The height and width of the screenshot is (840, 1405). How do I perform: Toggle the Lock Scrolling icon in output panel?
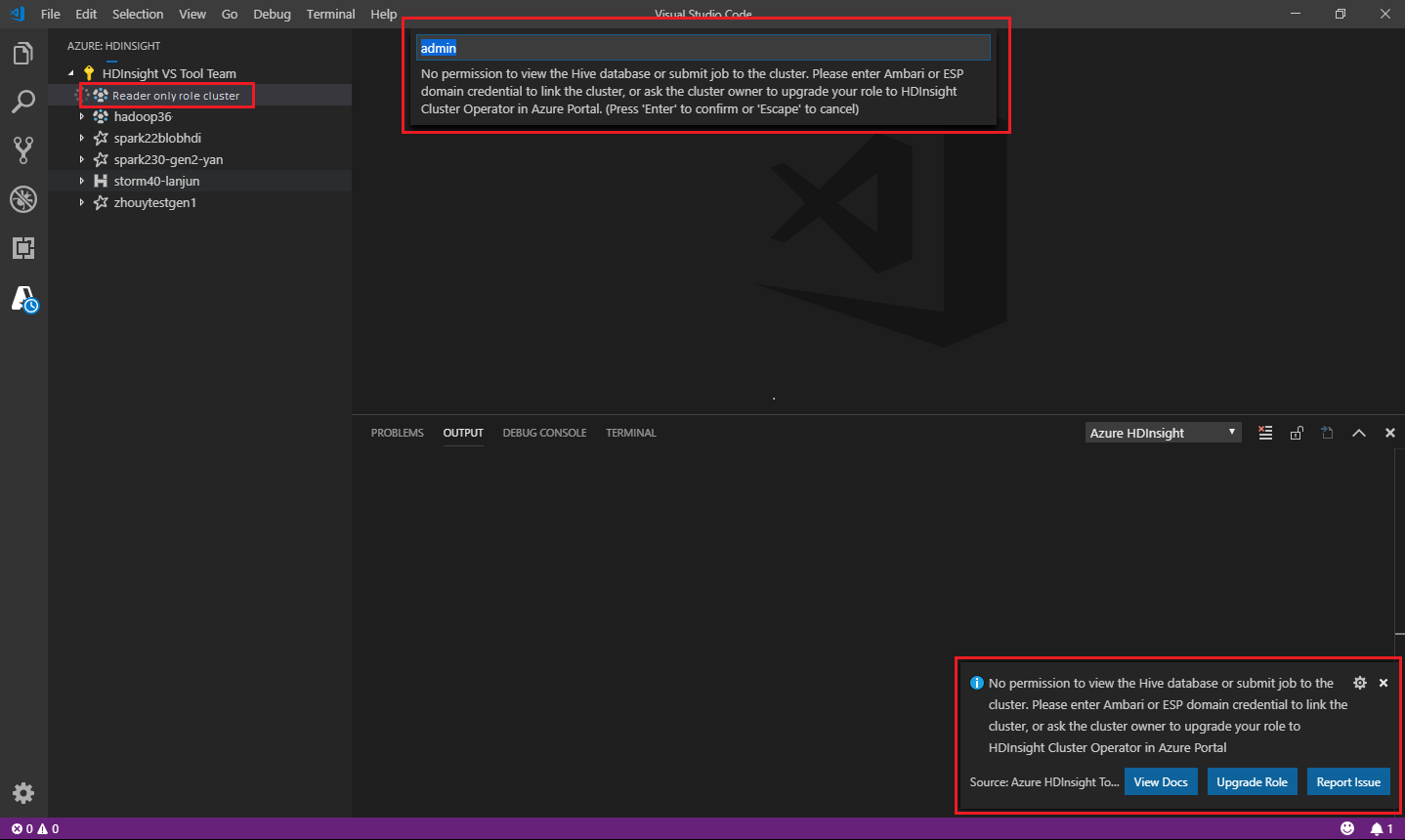[x=1296, y=432]
